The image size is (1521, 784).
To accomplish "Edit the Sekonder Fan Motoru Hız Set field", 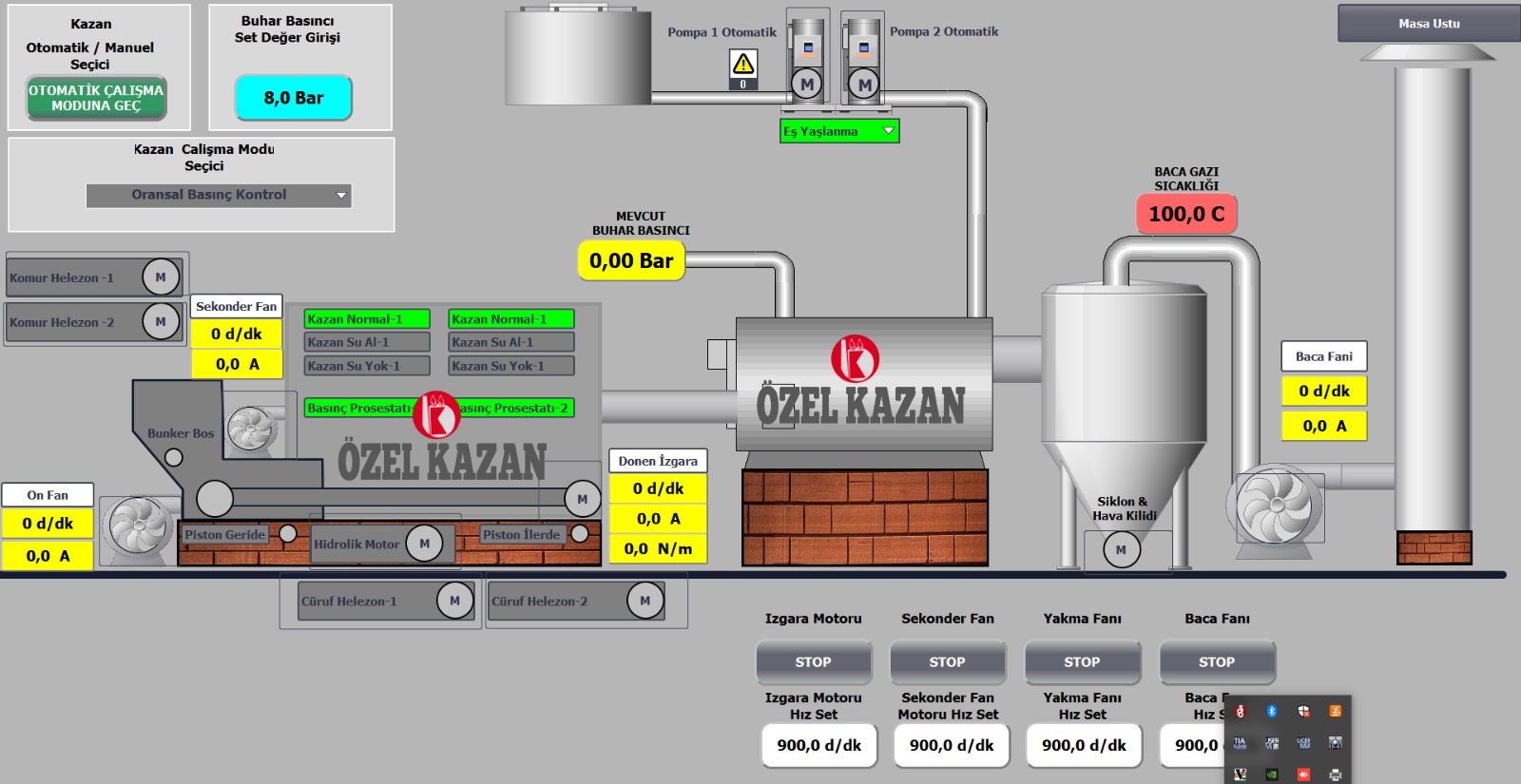I will coord(952,745).
